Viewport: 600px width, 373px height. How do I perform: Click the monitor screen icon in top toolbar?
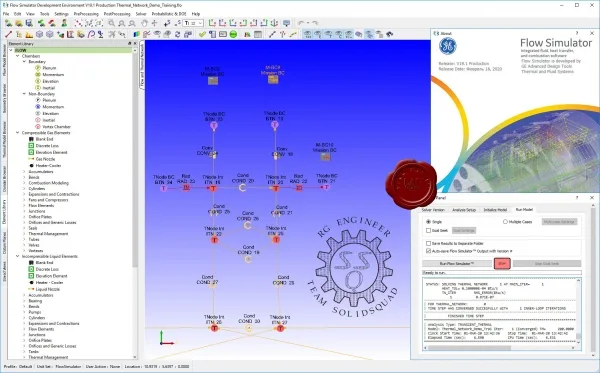[x=286, y=23]
